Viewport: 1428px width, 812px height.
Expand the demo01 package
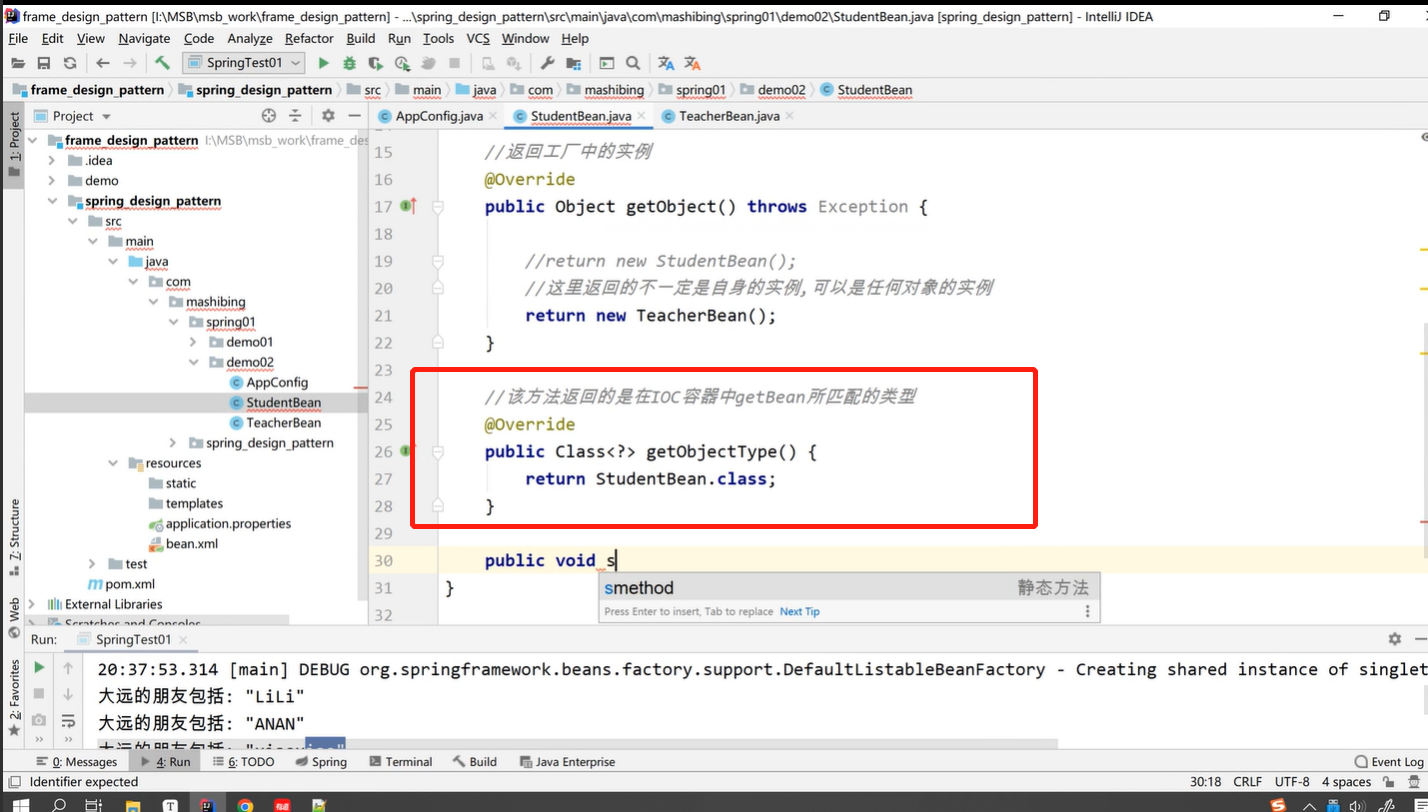click(x=193, y=342)
